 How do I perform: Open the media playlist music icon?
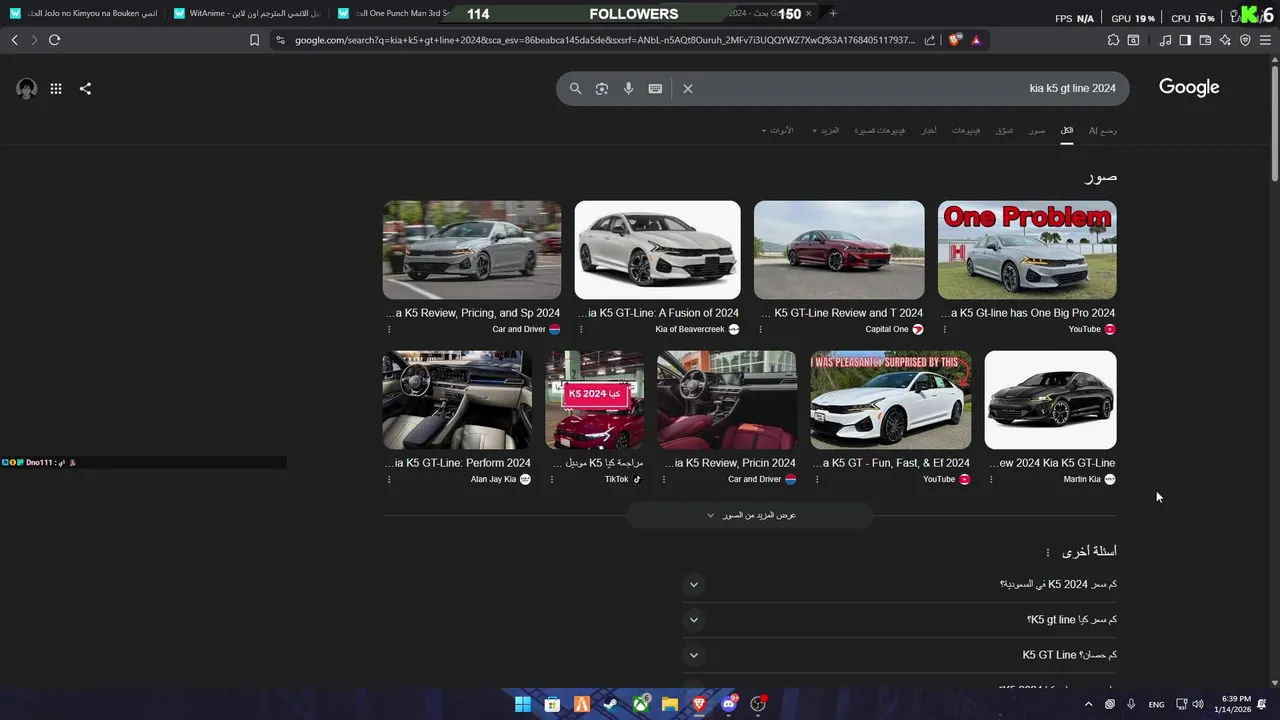1165,40
